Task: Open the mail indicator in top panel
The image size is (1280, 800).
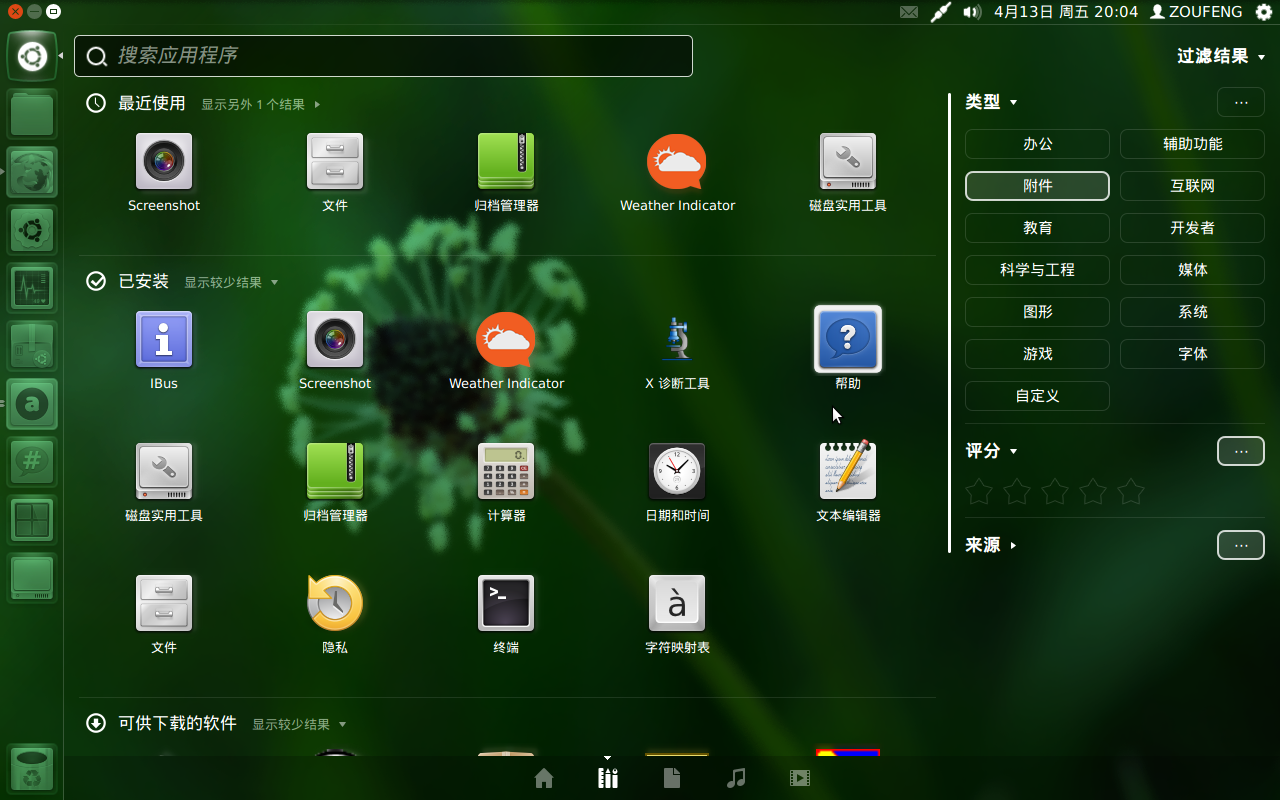Action: (x=908, y=12)
